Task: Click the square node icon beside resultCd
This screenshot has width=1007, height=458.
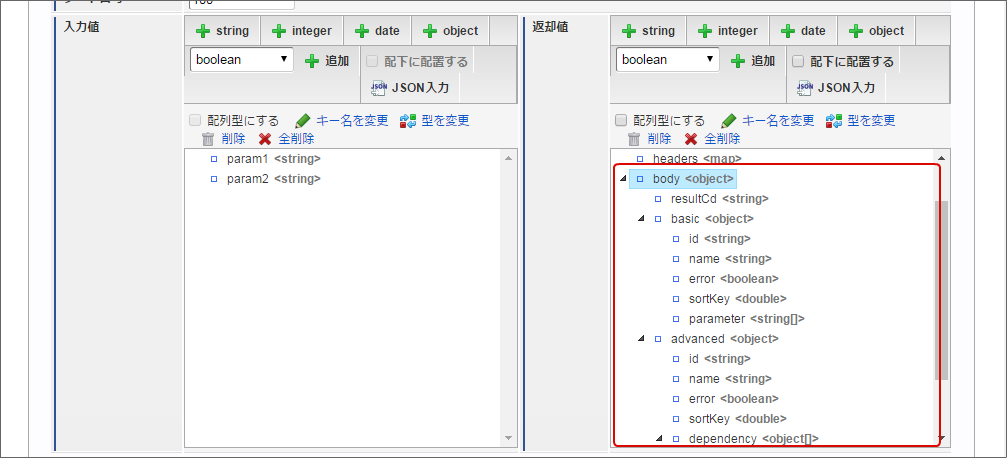Action: pyautogui.click(x=658, y=199)
